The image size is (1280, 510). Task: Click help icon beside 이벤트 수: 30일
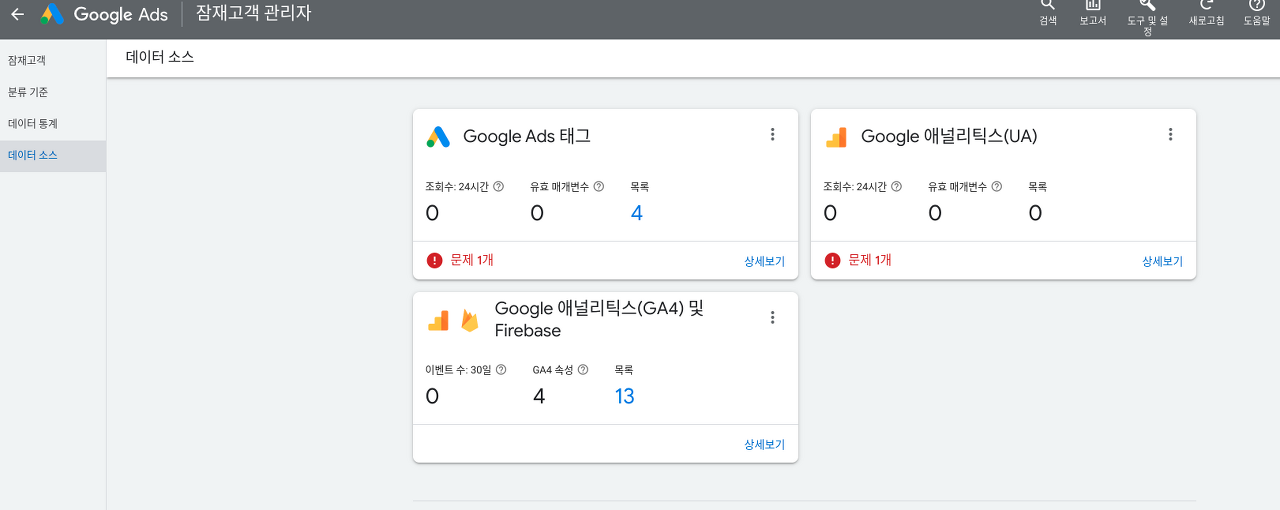(501, 370)
